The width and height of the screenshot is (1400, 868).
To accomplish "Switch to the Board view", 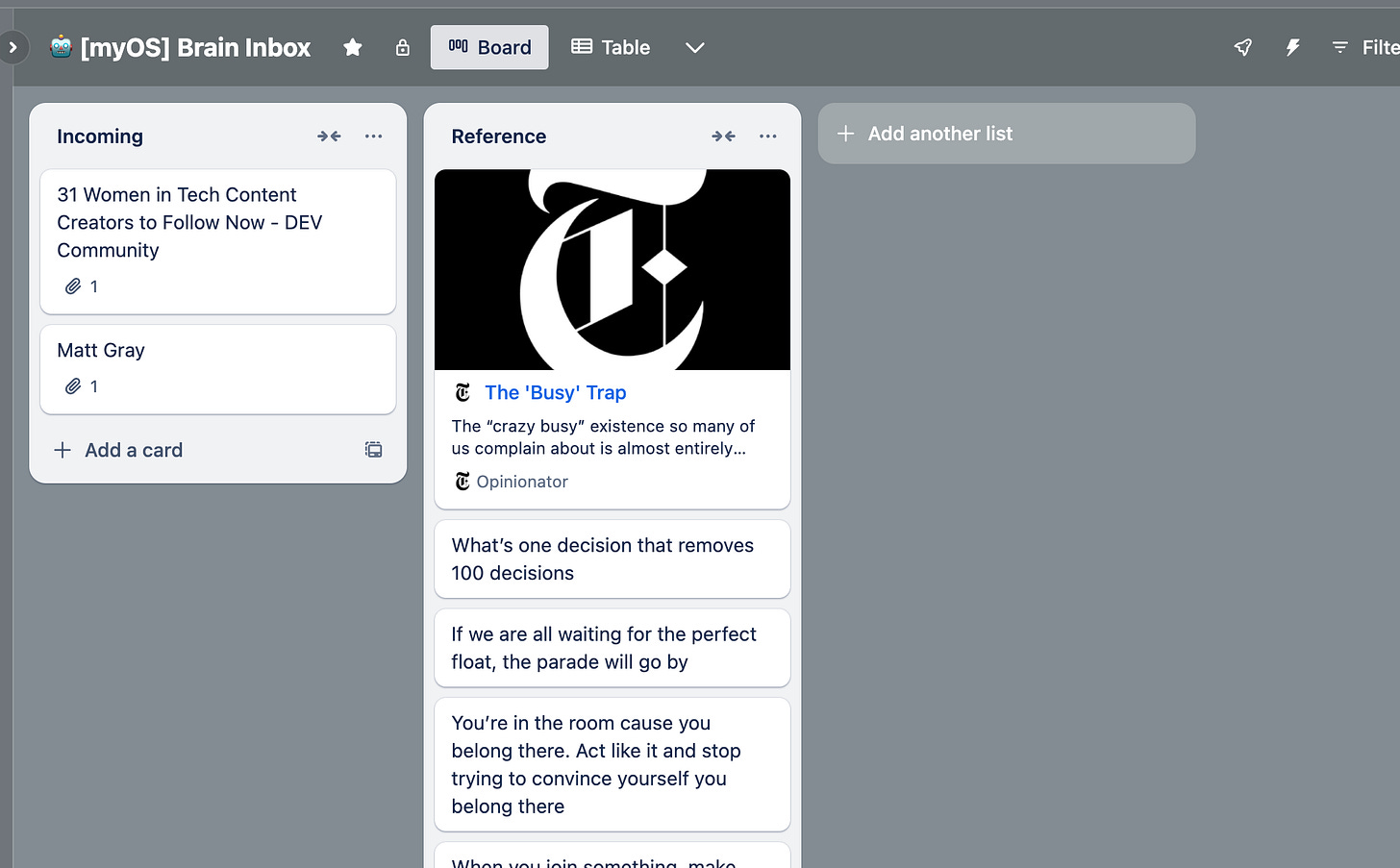I will (489, 46).
